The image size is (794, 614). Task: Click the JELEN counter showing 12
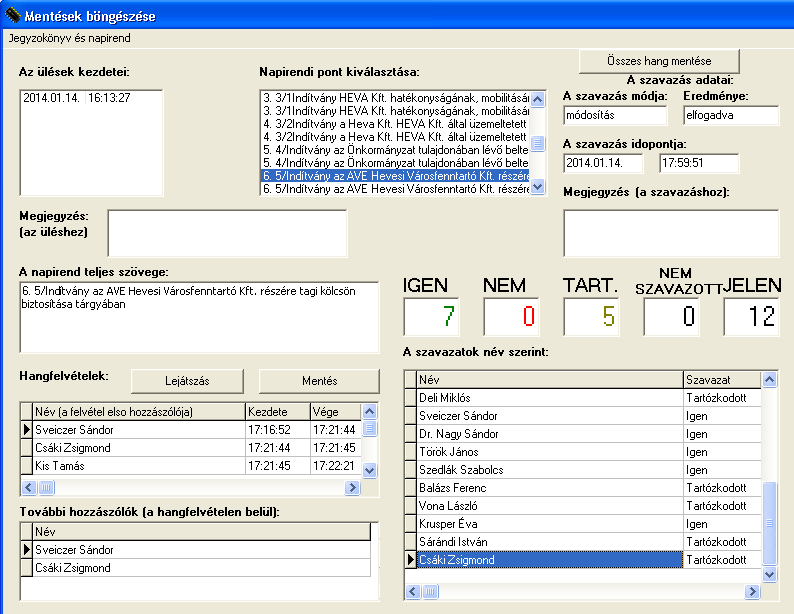(751, 316)
